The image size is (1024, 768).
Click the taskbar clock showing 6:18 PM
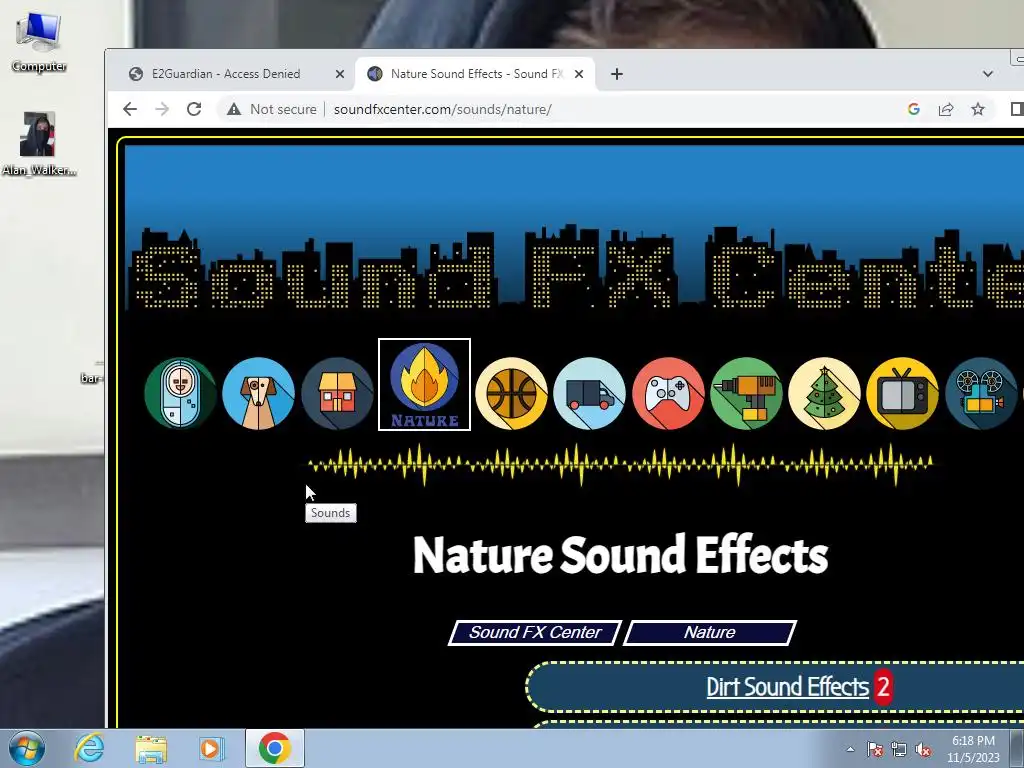click(x=974, y=749)
